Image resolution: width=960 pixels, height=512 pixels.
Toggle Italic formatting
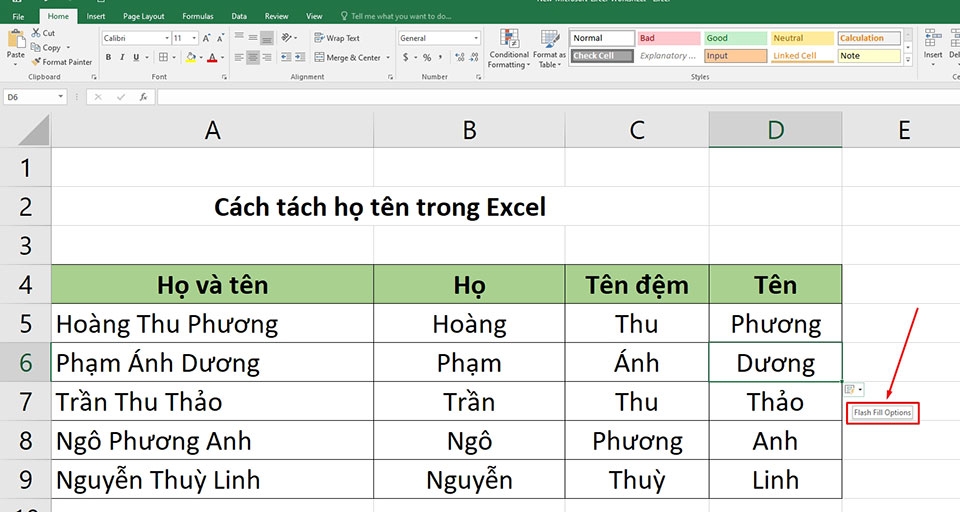coord(122,57)
